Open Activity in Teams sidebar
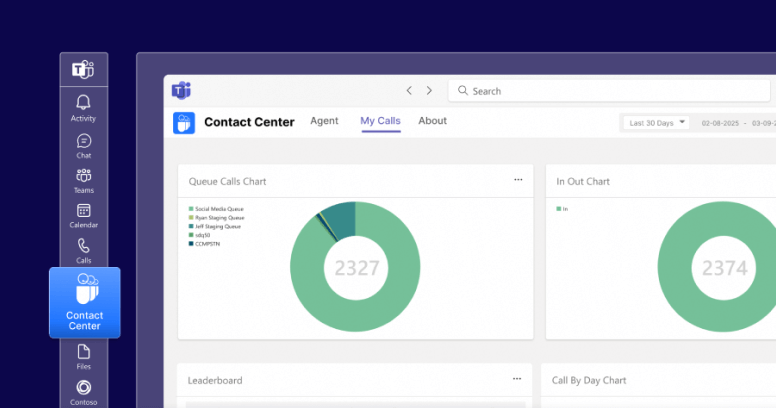This screenshot has width=776, height=408. pyautogui.click(x=83, y=107)
